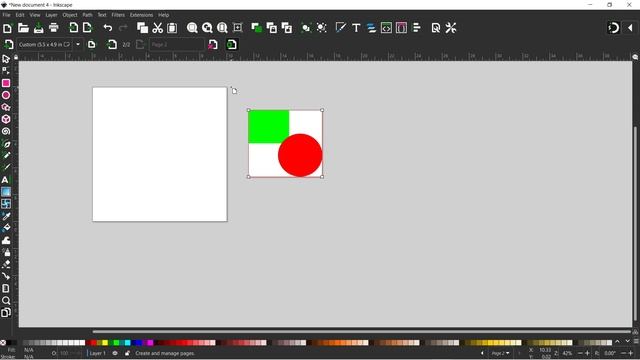Image resolution: width=640 pixels, height=360 pixels.
Task: Click move page backward button
Action: point(111,44)
